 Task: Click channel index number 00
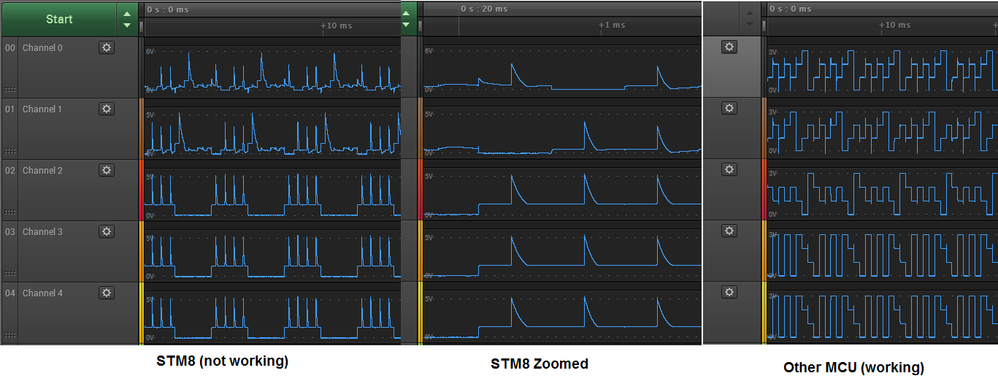(x=10, y=48)
